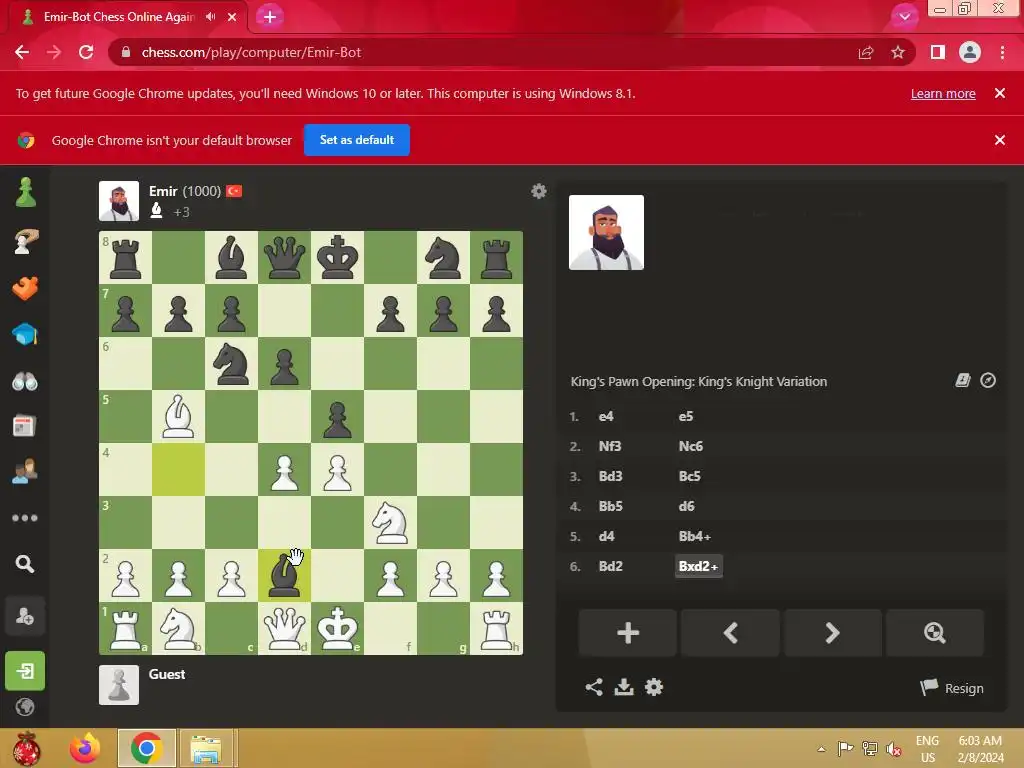This screenshot has height=768, width=1024.
Task: Open the Play menu hand-and-pawn icon
Action: tap(25, 240)
